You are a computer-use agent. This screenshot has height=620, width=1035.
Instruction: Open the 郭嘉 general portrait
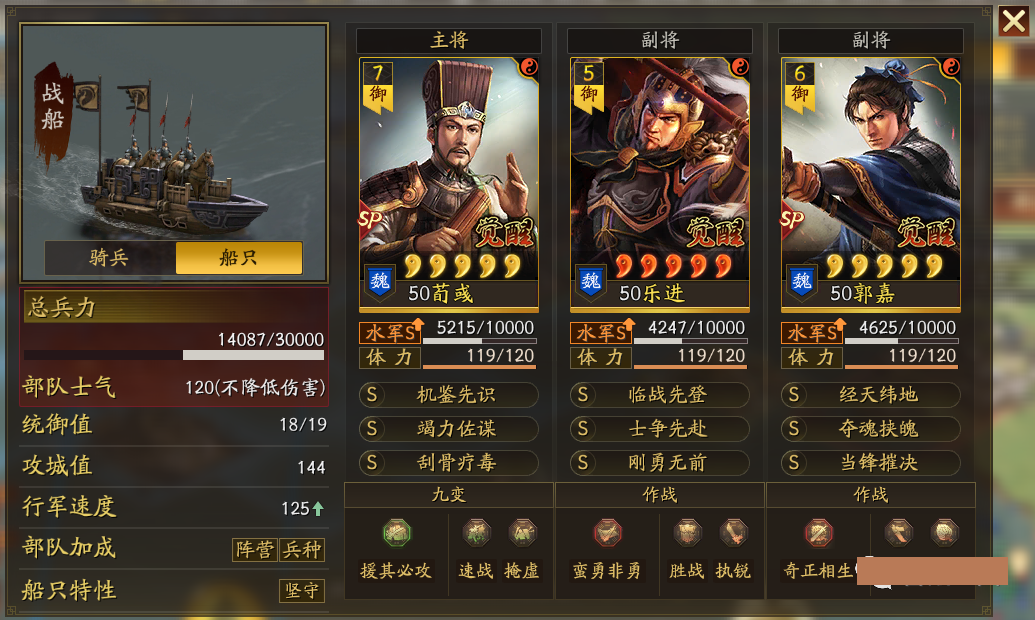coord(871,184)
